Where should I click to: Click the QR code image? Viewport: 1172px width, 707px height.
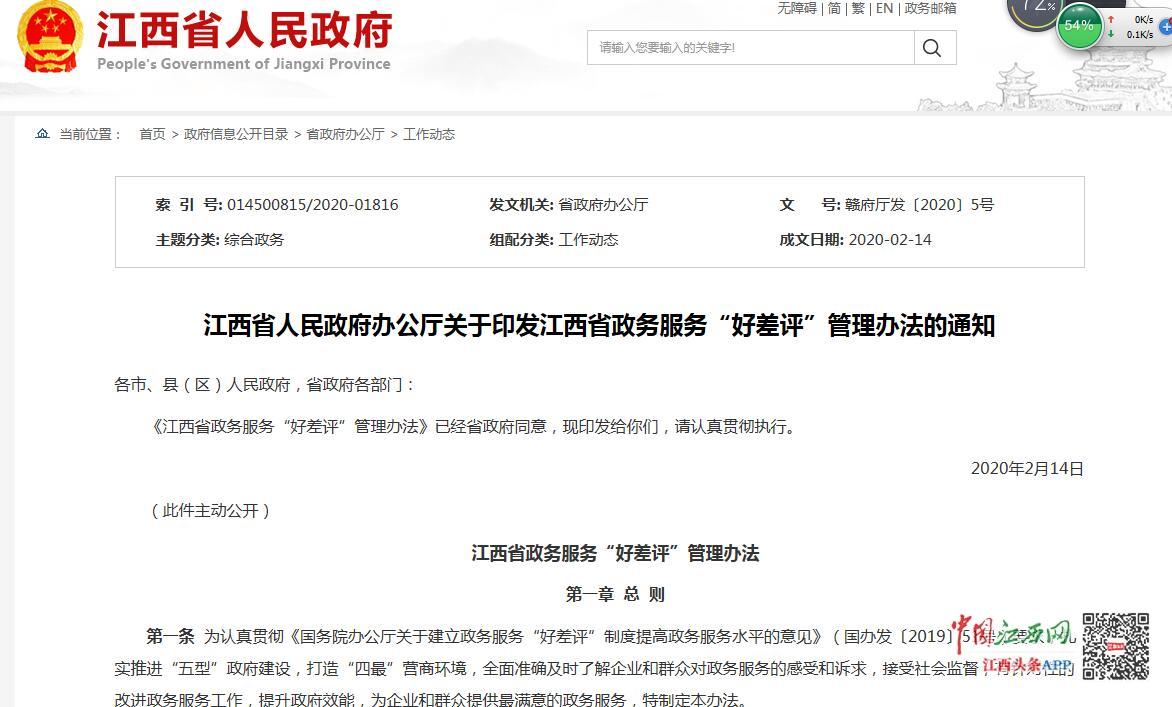coord(1116,646)
